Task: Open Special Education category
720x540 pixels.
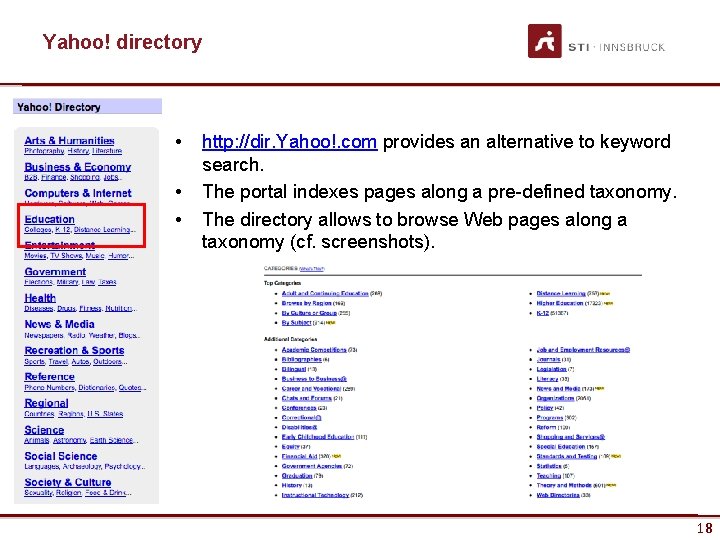Action: pyautogui.click(x=561, y=446)
